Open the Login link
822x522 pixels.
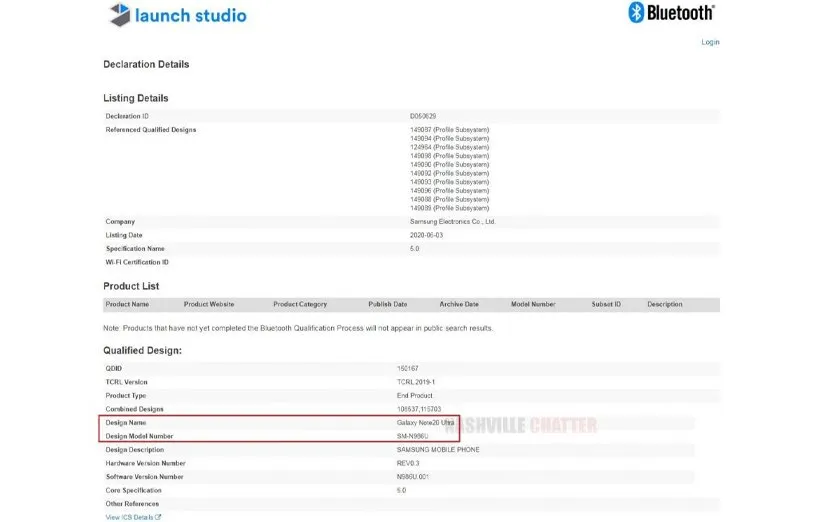(710, 42)
